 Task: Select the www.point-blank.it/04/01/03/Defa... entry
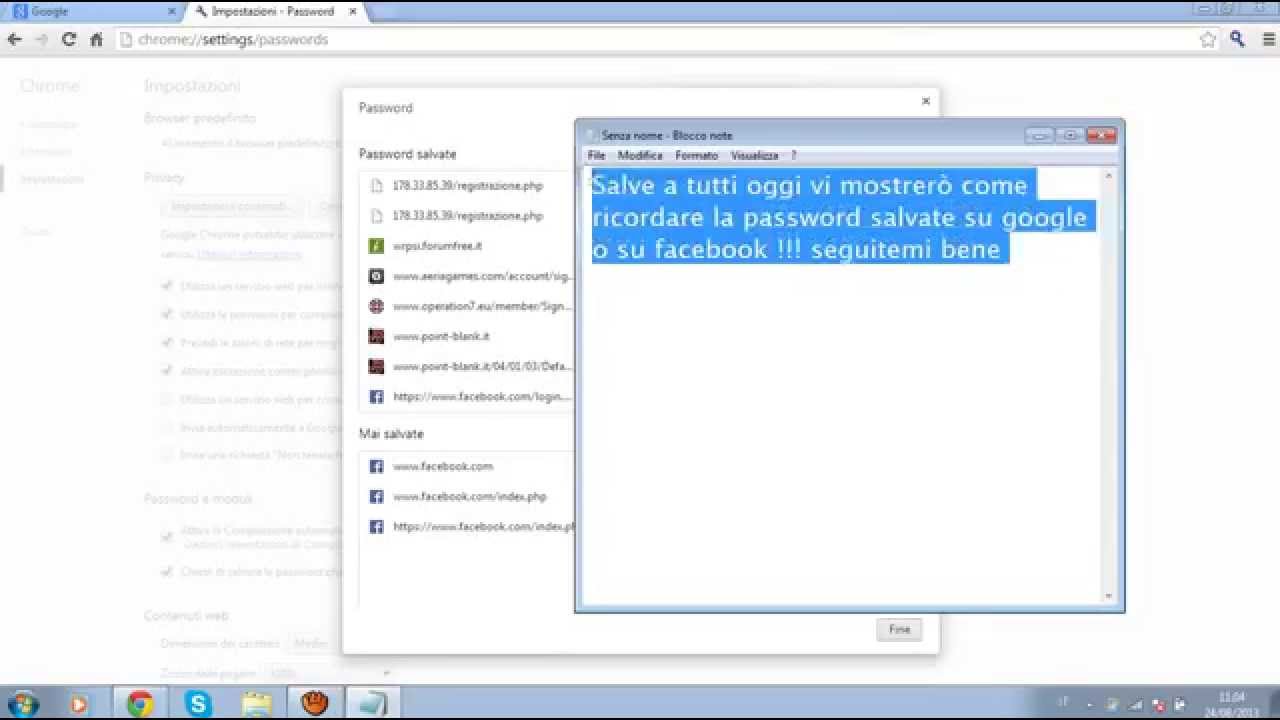[467, 366]
